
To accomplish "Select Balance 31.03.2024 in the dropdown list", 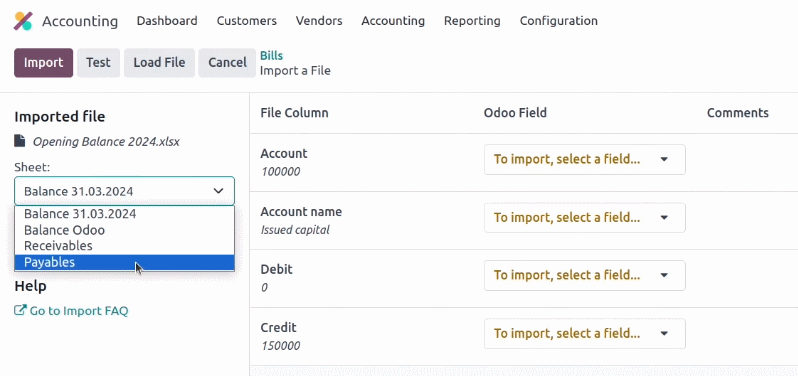I will click(124, 214).
